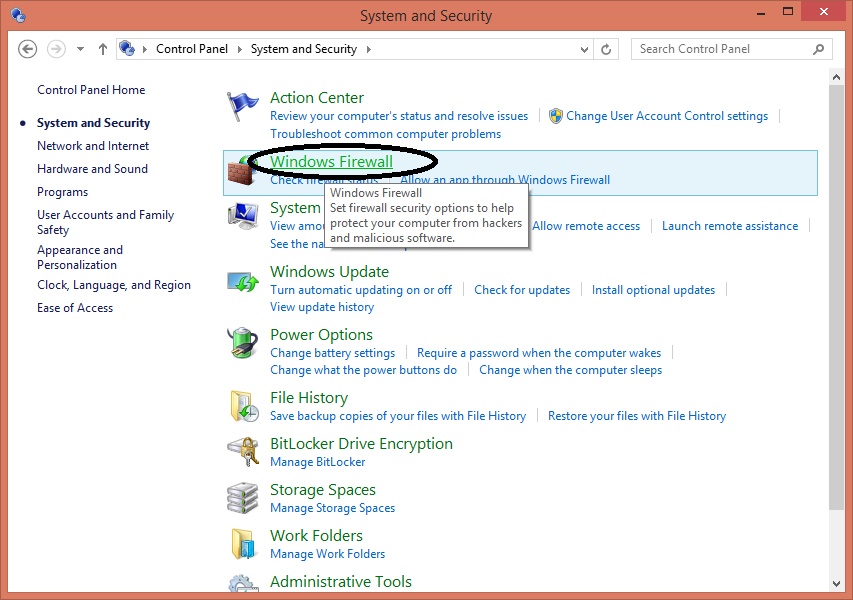Refresh the Control Panel view
Screen dimensions: 853x600
[x=606, y=50]
